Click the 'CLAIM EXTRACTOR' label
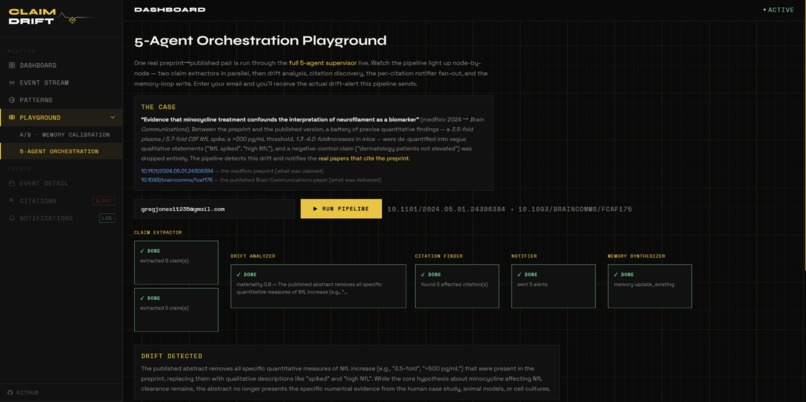Viewport: 806px width, 402px height. [158, 232]
